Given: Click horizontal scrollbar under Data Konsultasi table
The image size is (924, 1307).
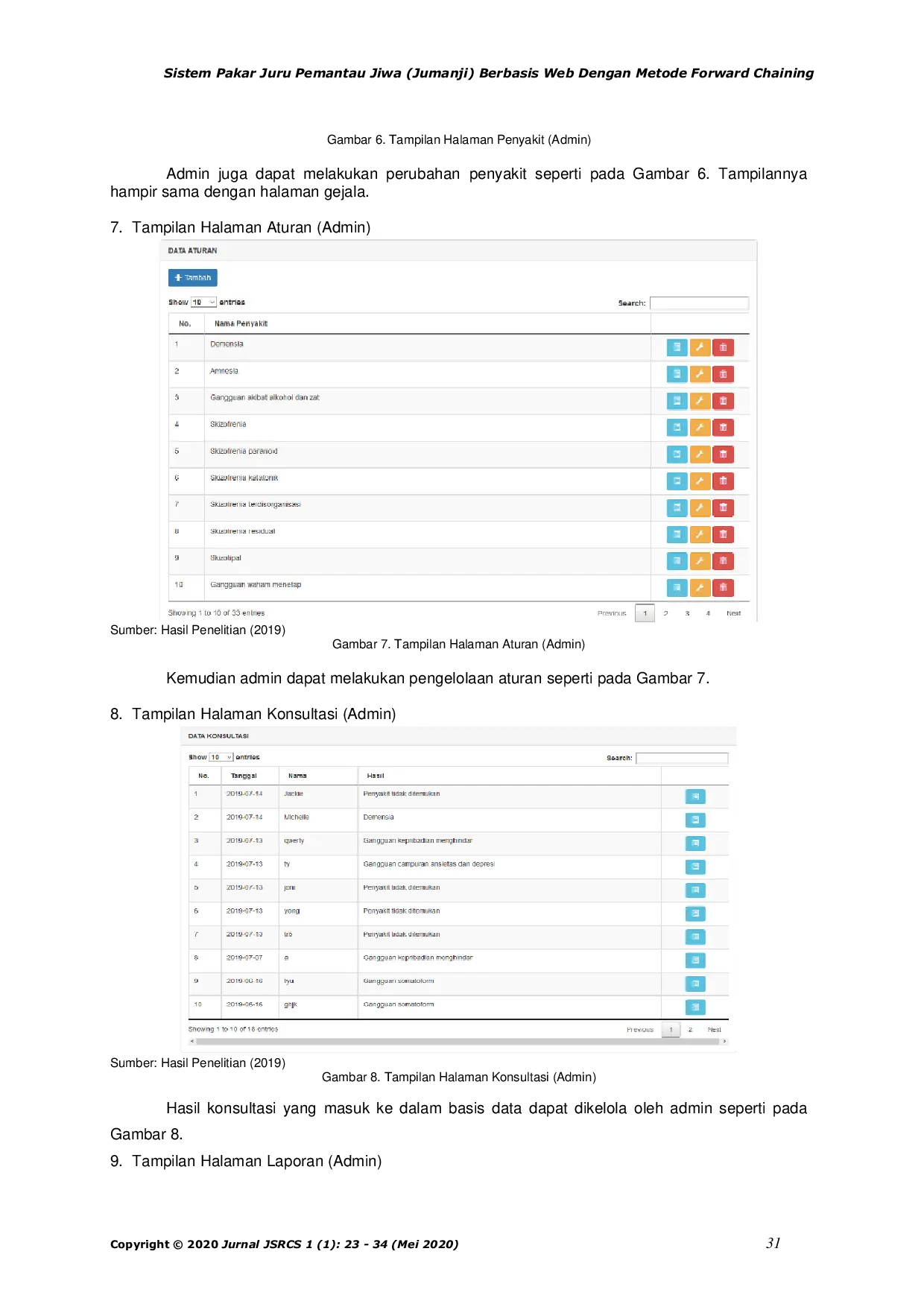Looking at the screenshot, I should 458,1041.
